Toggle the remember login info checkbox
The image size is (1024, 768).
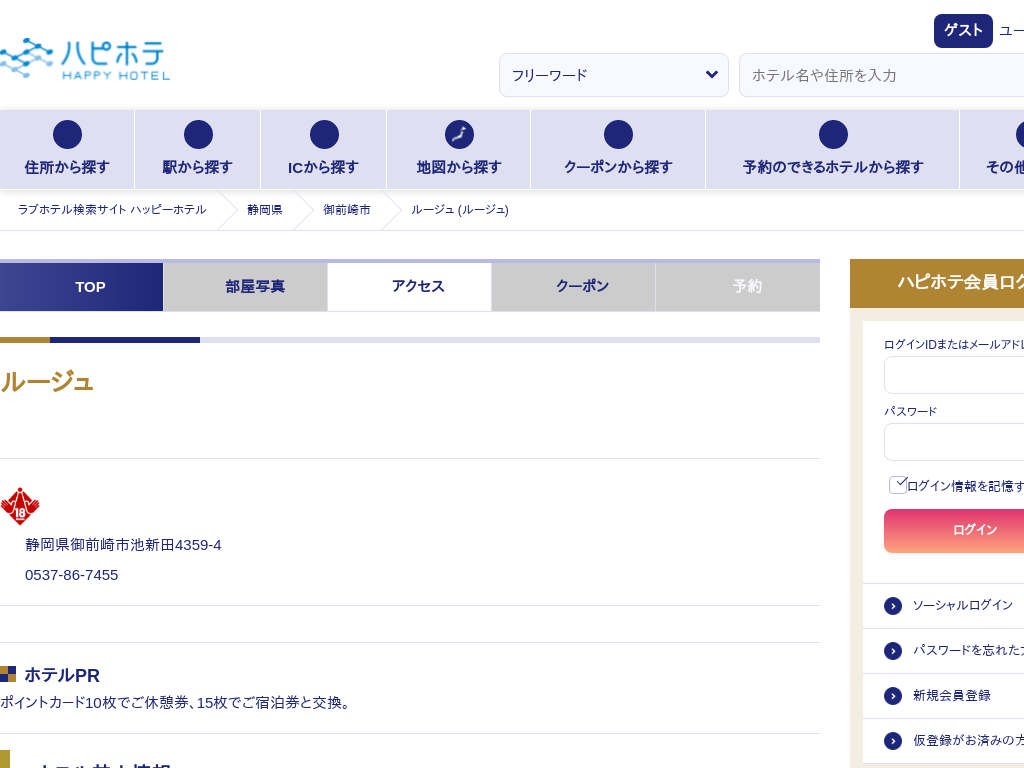[x=897, y=485]
